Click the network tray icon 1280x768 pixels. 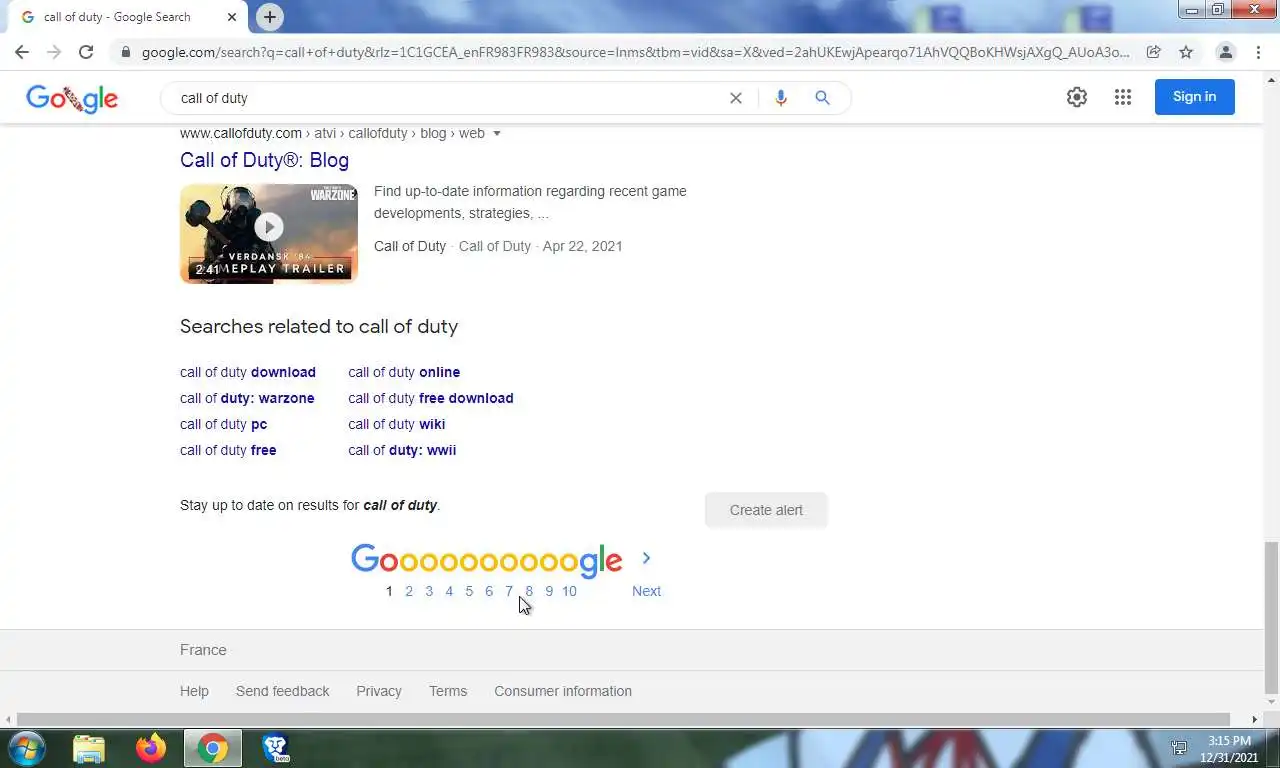coord(1179,748)
